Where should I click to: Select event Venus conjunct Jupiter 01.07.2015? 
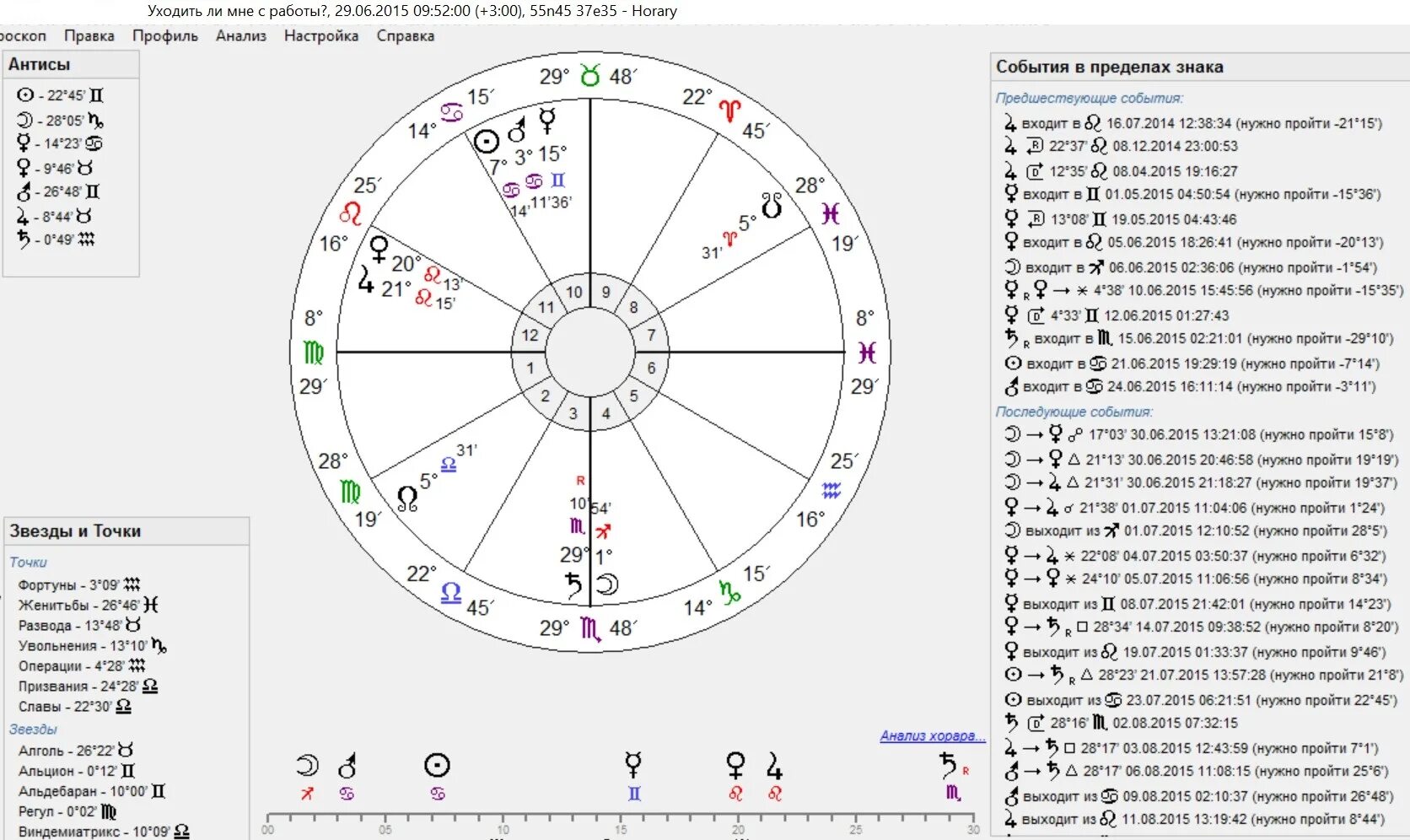click(x=1194, y=507)
